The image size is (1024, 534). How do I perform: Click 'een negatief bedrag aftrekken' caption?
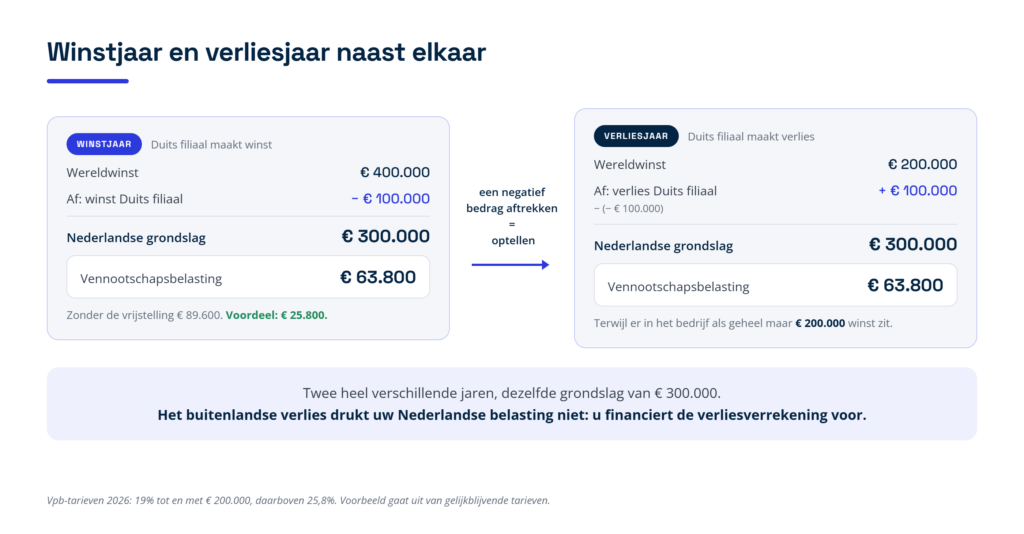511,200
